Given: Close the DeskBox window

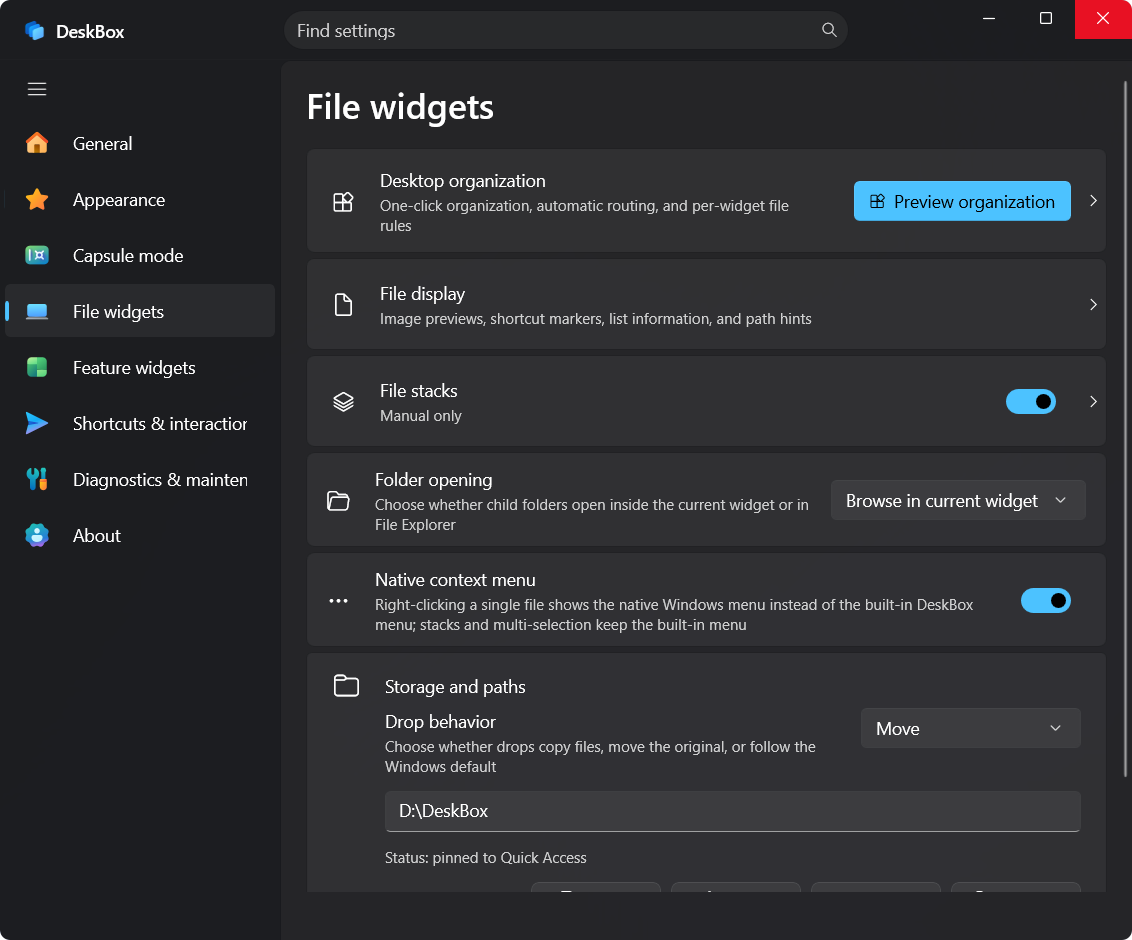Looking at the screenshot, I should click(x=1102, y=19).
